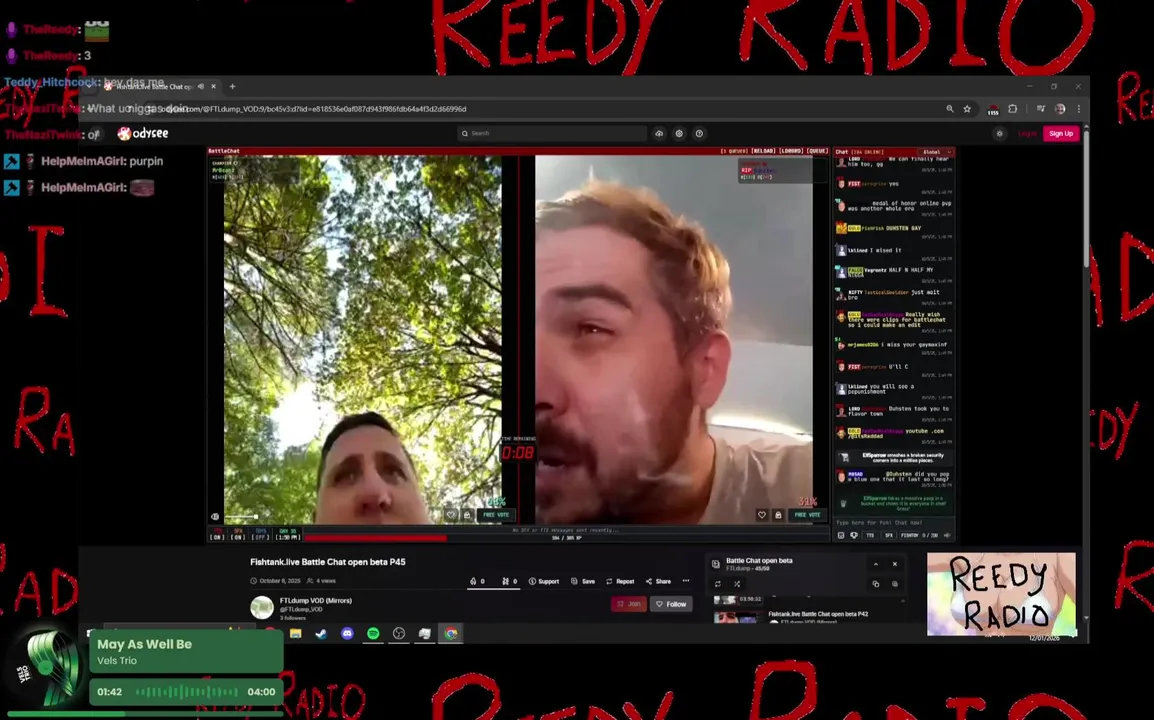Click the SFX button under chat input

click(x=889, y=535)
